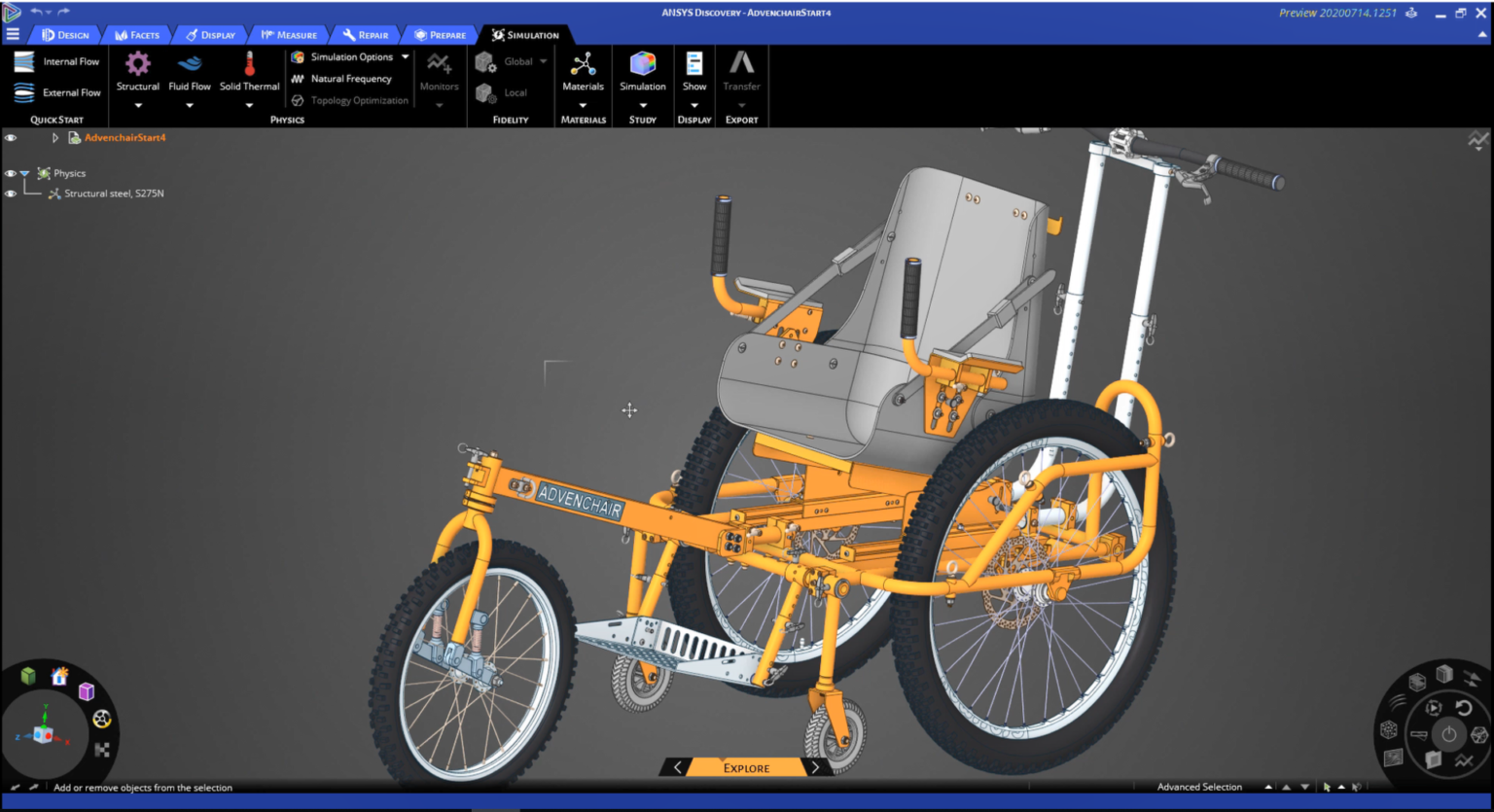Screen dimensions: 1494x812
Task: Click the XYZ orientation triad cube
Action: (x=44, y=734)
